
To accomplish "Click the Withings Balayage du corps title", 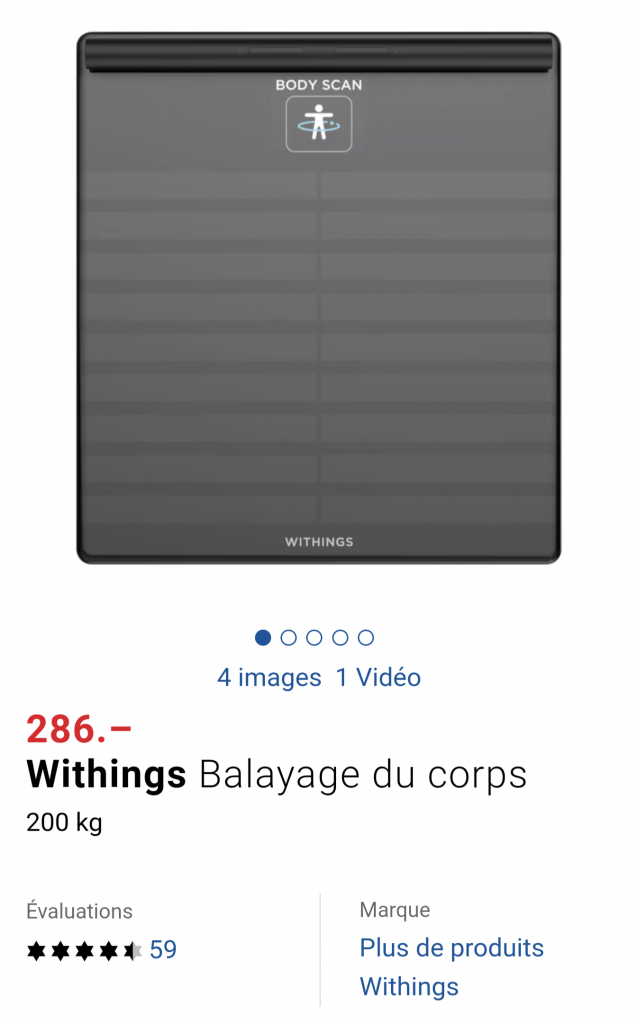I will 276,775.
